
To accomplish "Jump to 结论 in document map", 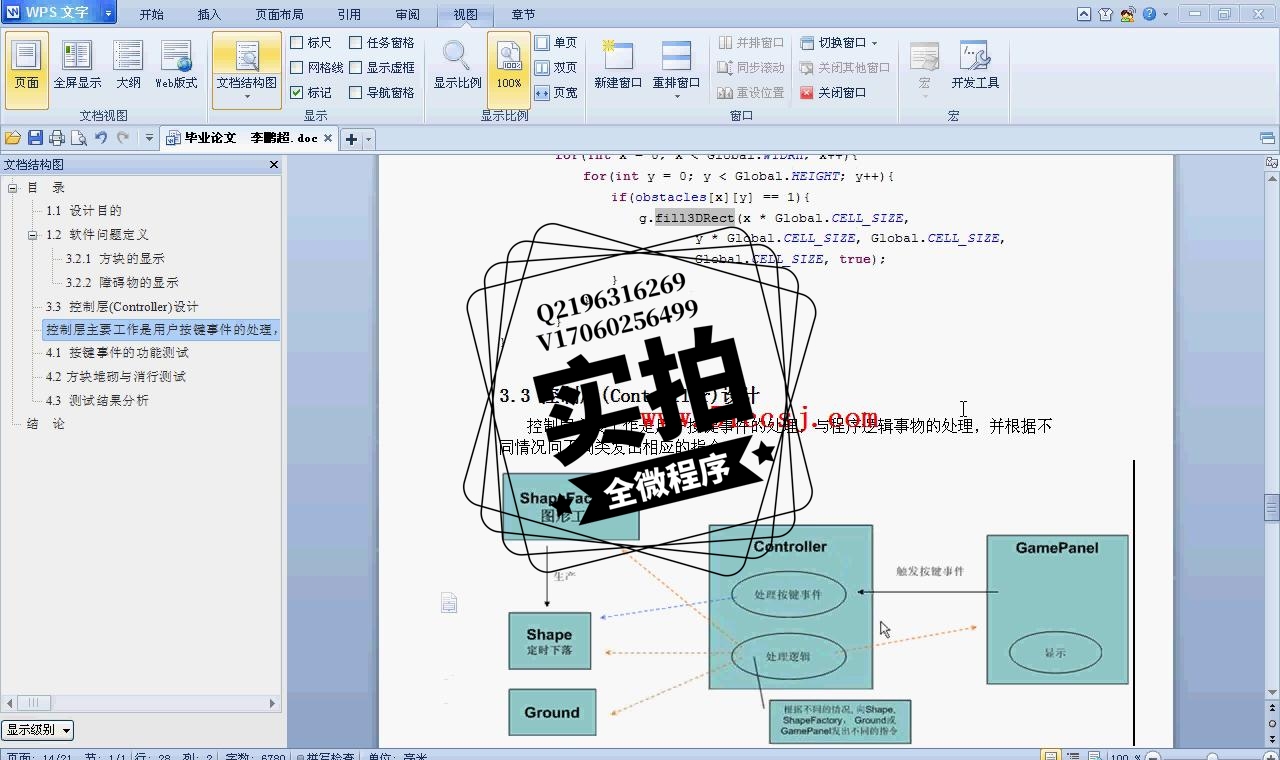I will [x=46, y=424].
